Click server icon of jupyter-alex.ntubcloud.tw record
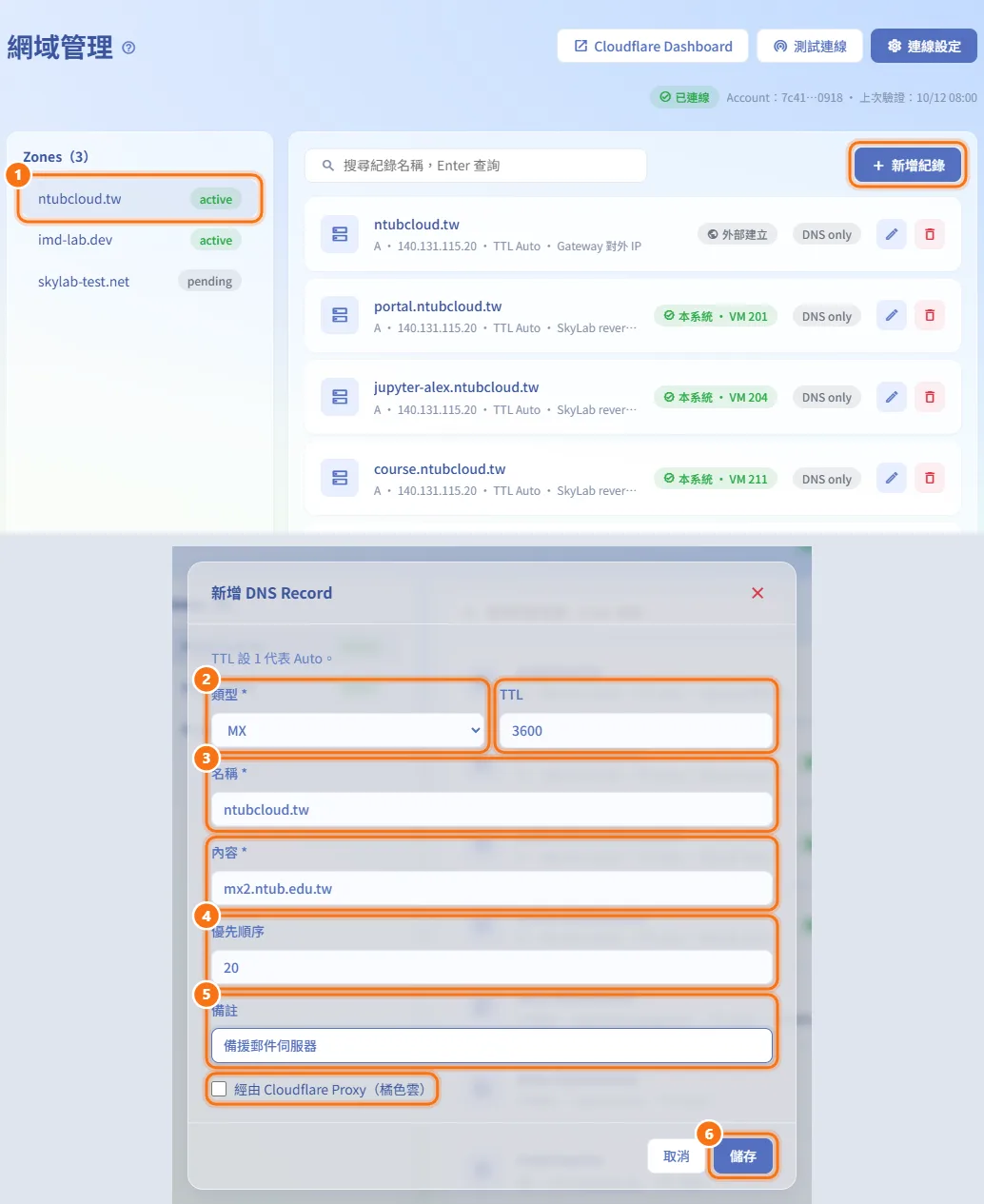This screenshot has width=984, height=1204. click(x=340, y=397)
